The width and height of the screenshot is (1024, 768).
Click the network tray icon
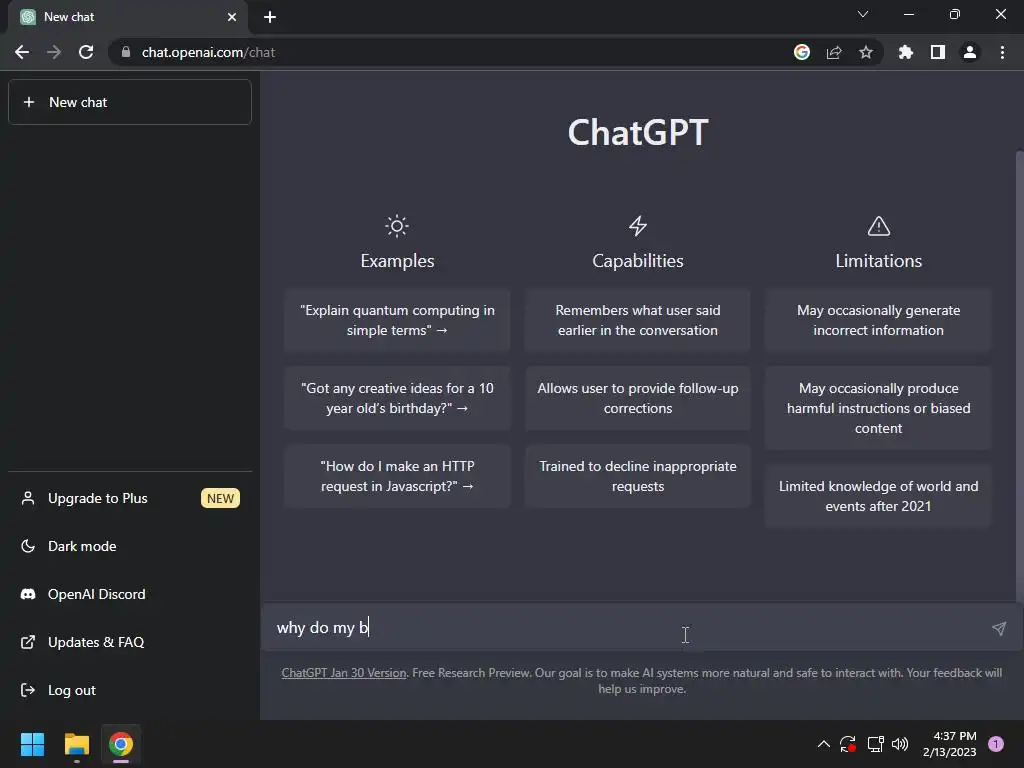point(875,744)
